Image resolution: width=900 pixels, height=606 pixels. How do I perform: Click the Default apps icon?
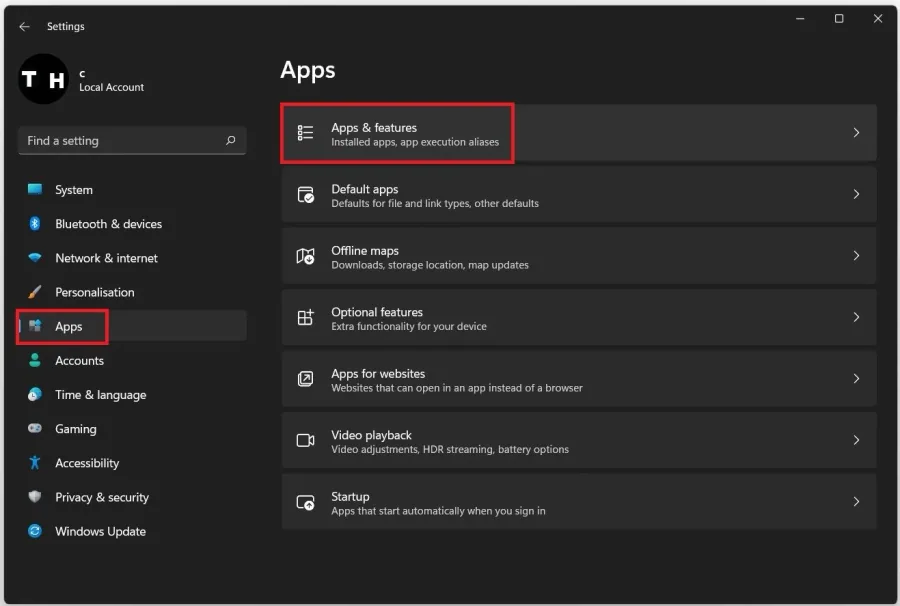coord(305,195)
